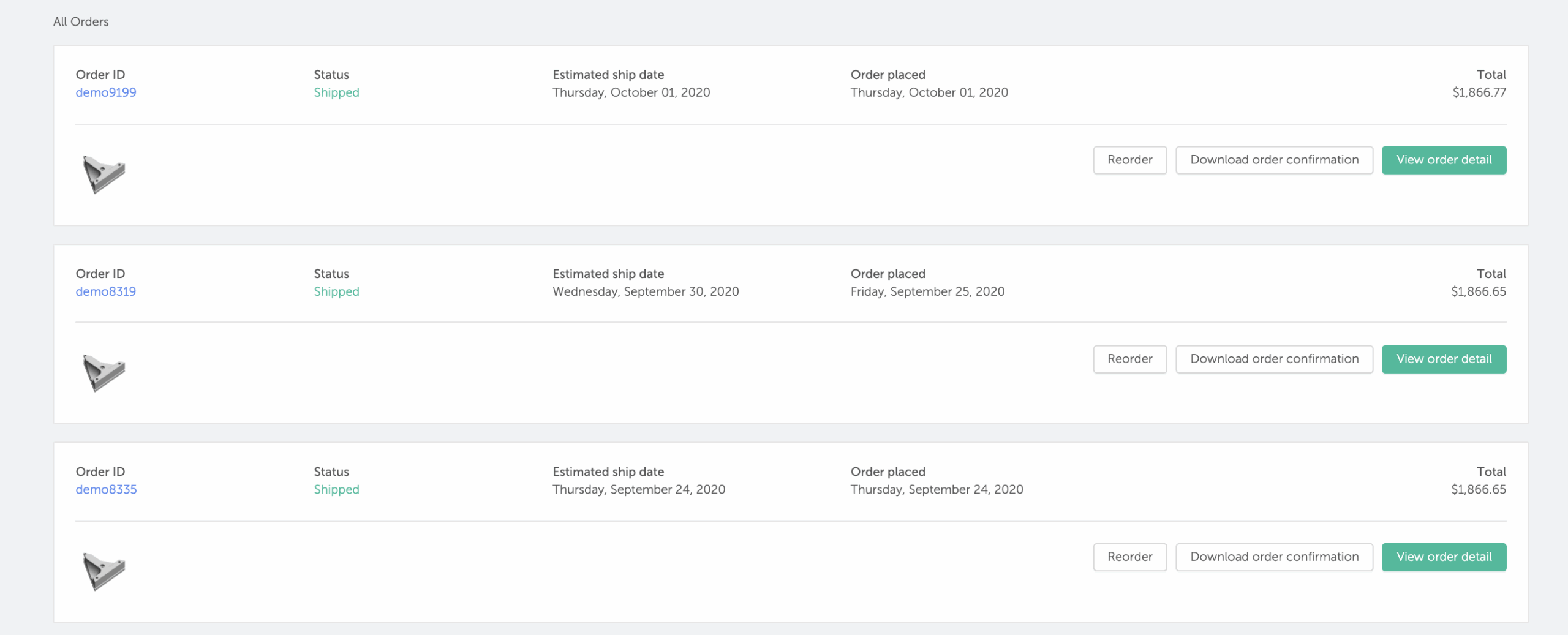The image size is (1568, 635).
Task: Reorder the demo9199 order
Action: pos(1129,160)
